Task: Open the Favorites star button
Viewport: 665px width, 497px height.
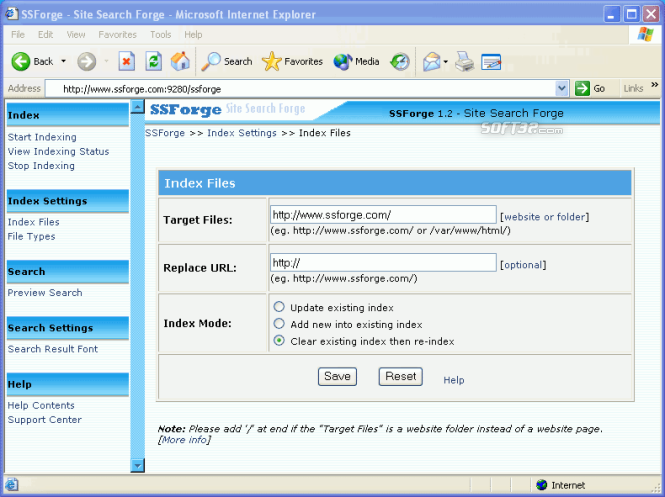Action: 292,61
